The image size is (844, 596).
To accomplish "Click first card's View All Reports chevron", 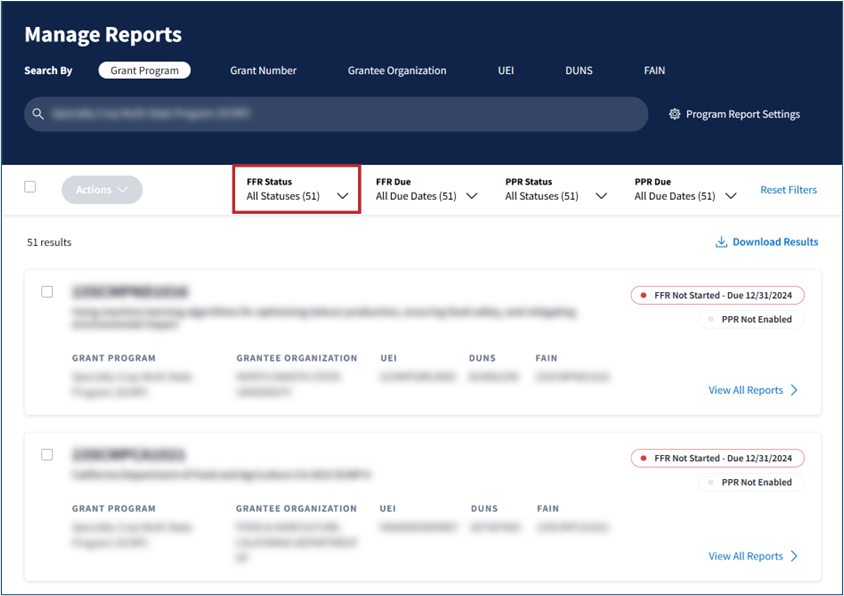I will click(795, 390).
